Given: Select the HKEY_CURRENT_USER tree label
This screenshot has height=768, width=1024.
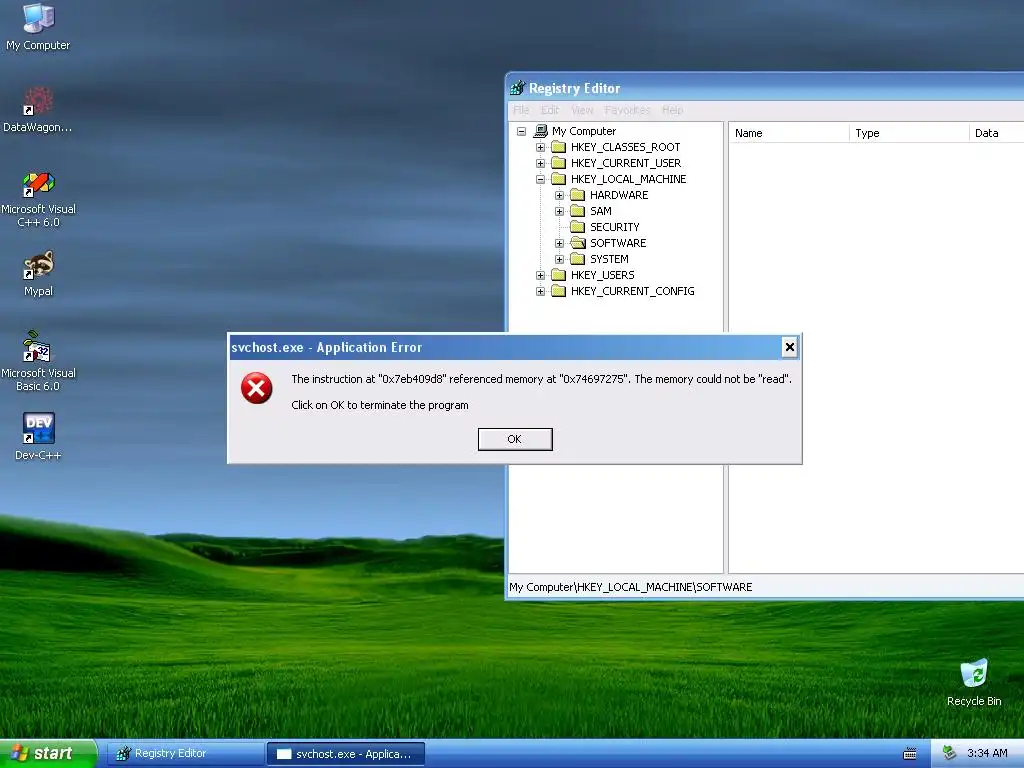Looking at the screenshot, I should (x=626, y=163).
